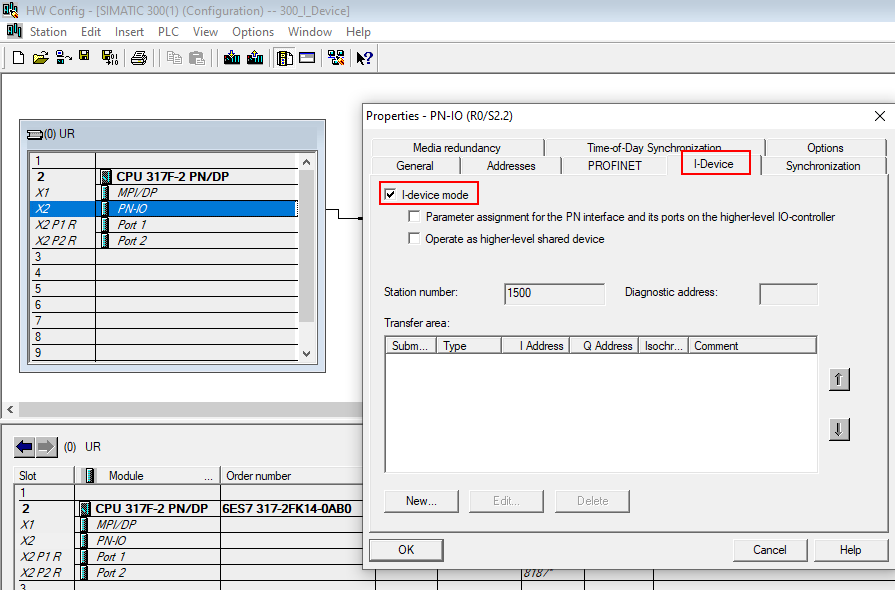Viewport: 895px width, 590px height.
Task: Open the Window menu
Action: coord(310,32)
